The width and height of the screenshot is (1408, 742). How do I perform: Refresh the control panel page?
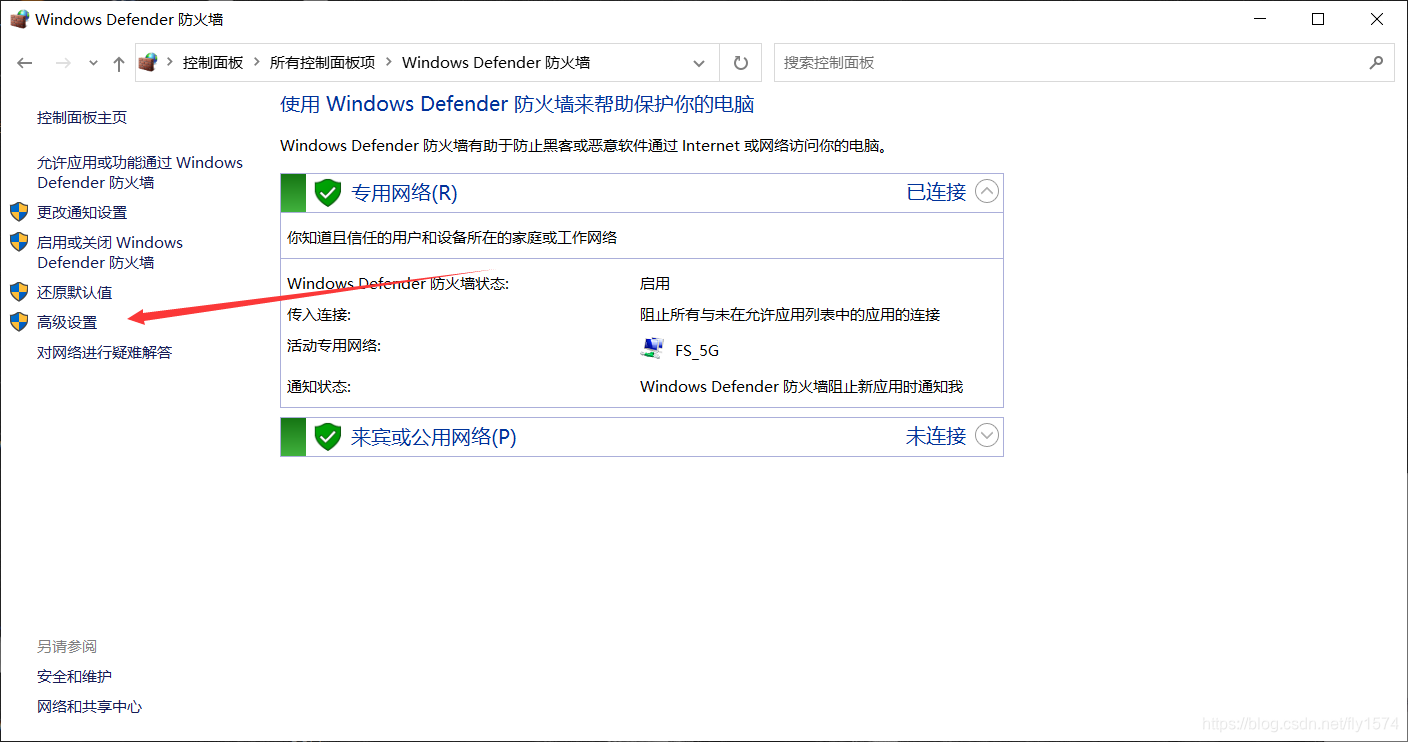point(741,63)
